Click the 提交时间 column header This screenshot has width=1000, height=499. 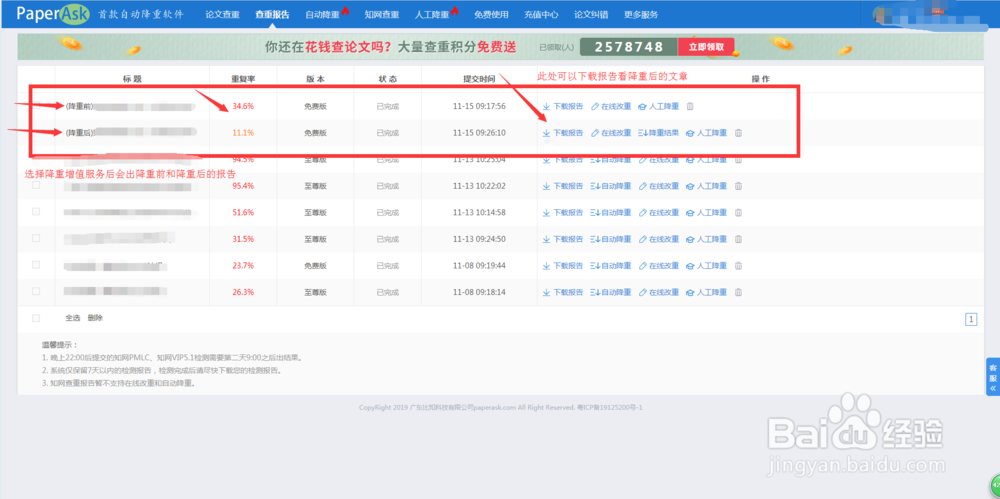(x=479, y=79)
